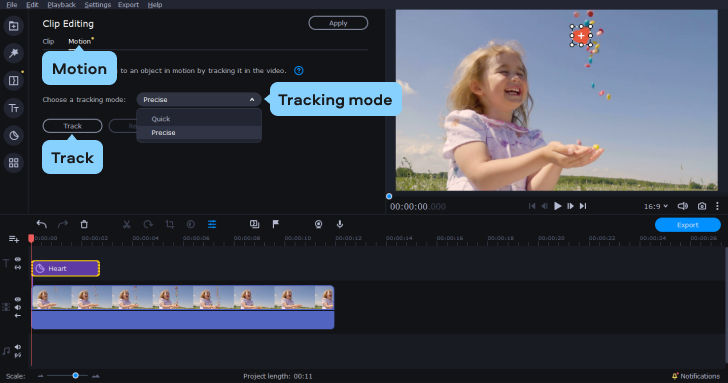Viewport: 728px width, 383px height.
Task: Click the scissors Split icon
Action: [126, 224]
